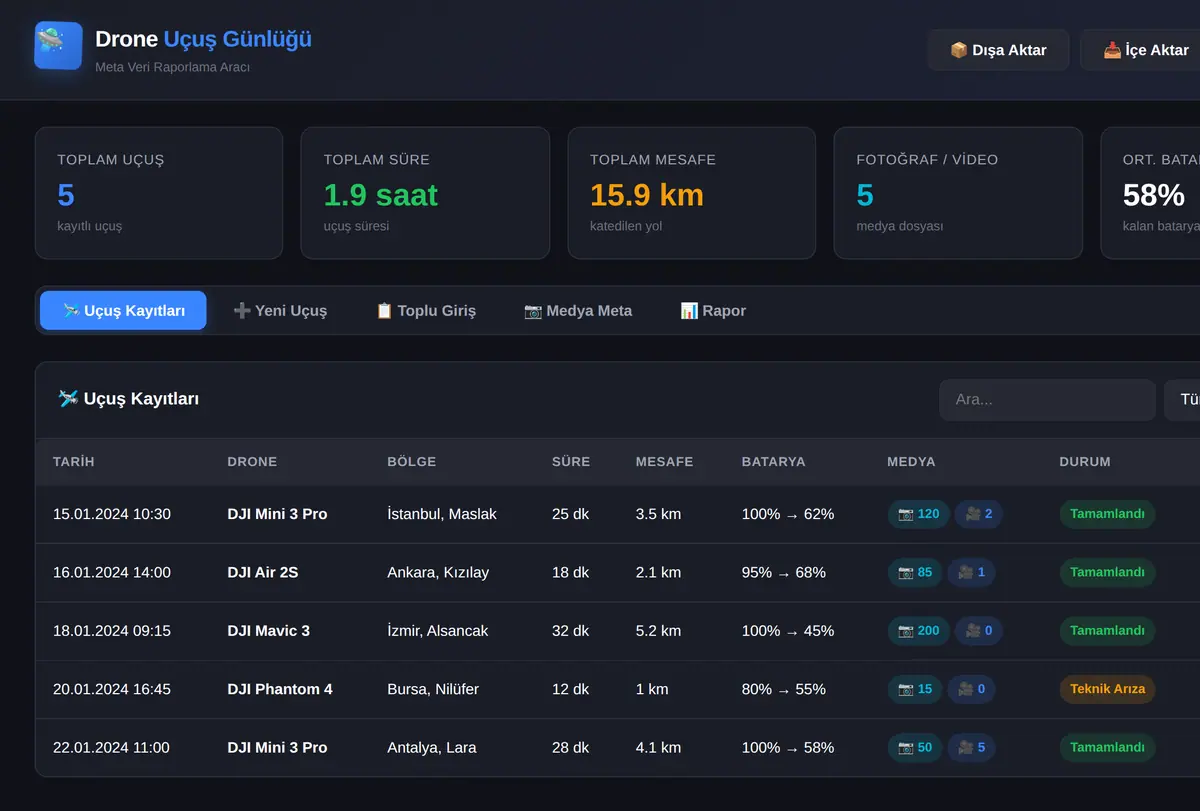Open the 1 video badge for Ankara flight
This screenshot has height=811, width=1200.
pyautogui.click(x=971, y=572)
